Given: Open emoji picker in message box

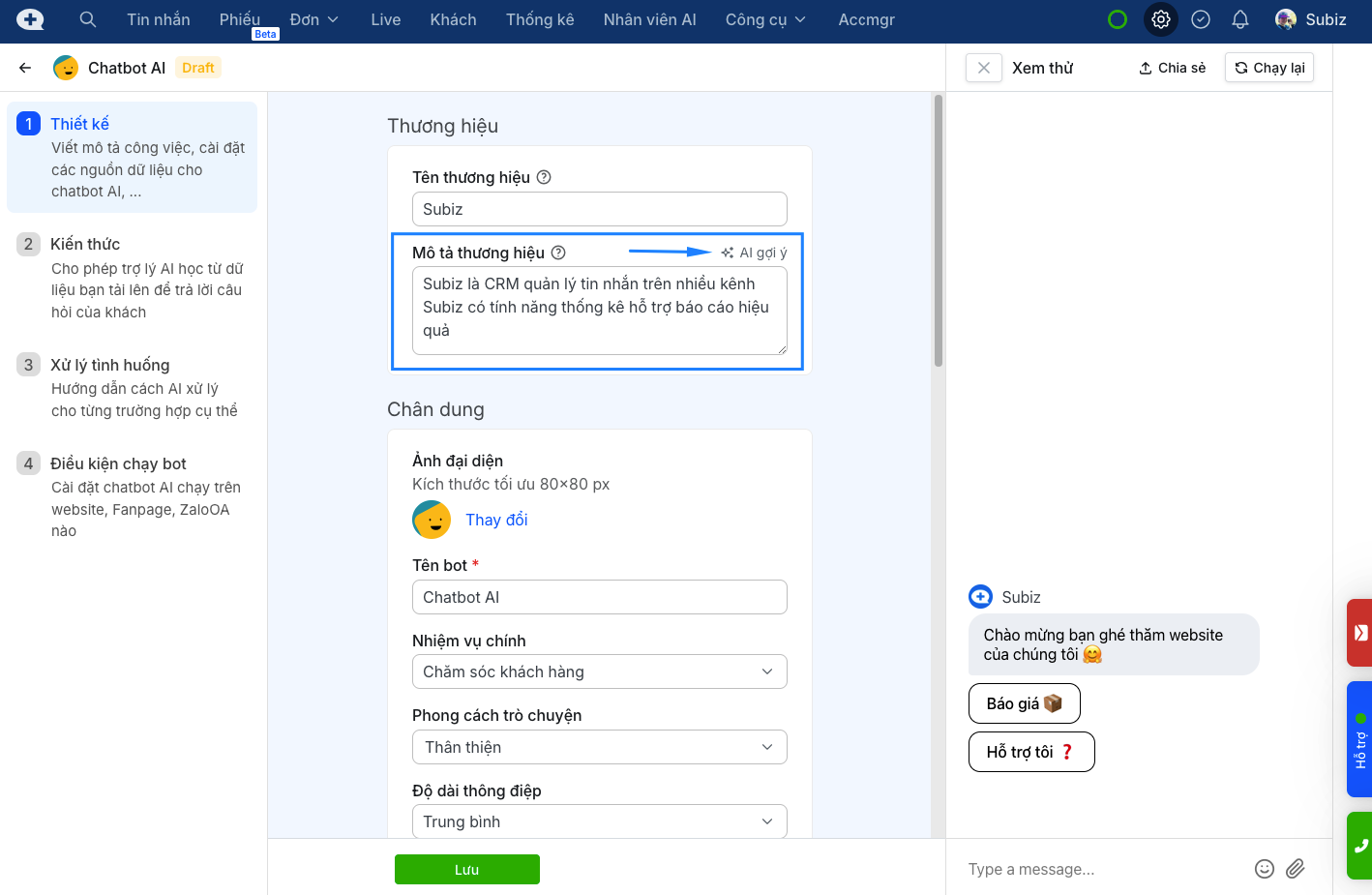Looking at the screenshot, I should pyautogui.click(x=1264, y=869).
